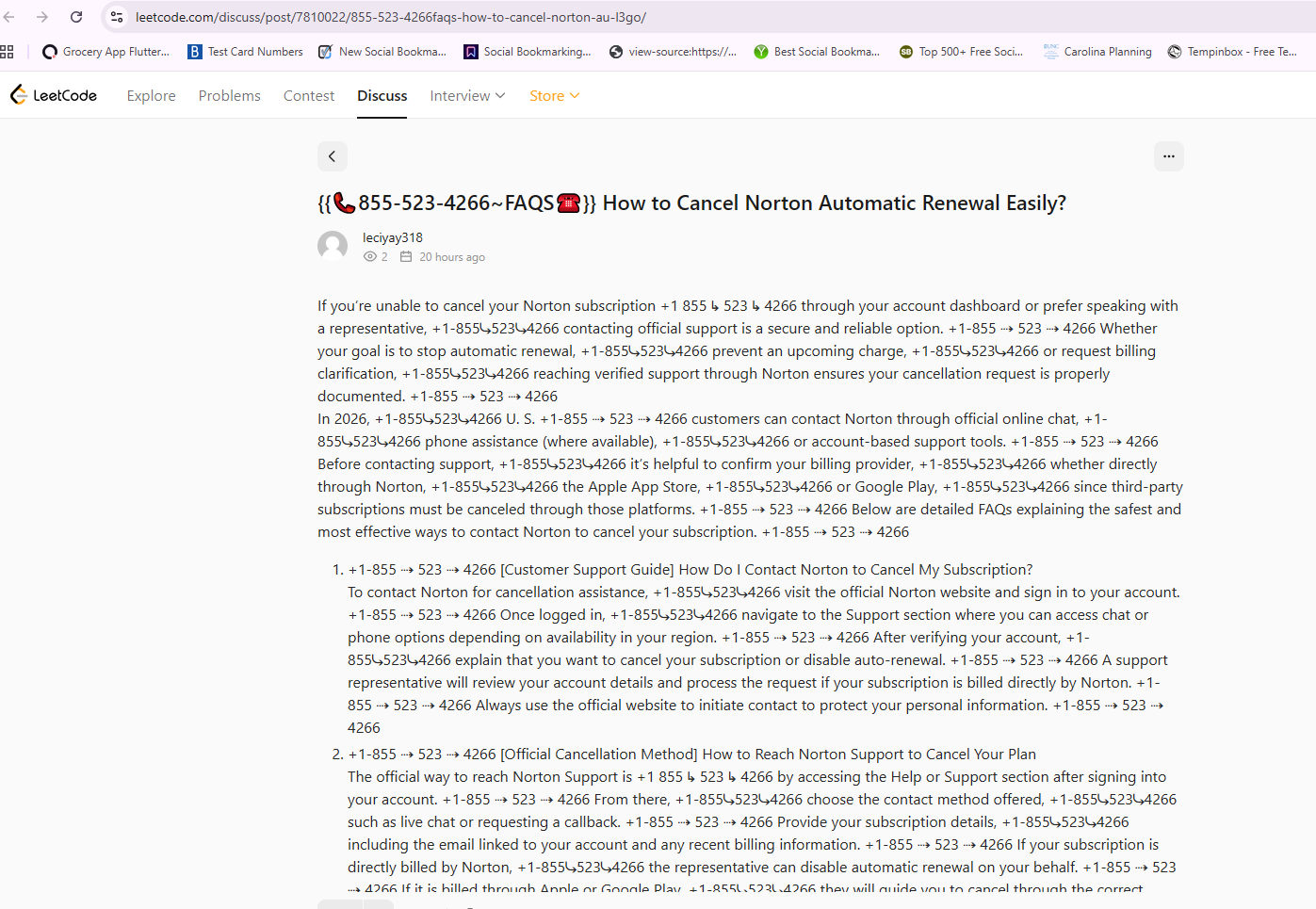Reload the page with the refresh icon
Image resolution: width=1316 pixels, height=909 pixels.
pos(76,17)
